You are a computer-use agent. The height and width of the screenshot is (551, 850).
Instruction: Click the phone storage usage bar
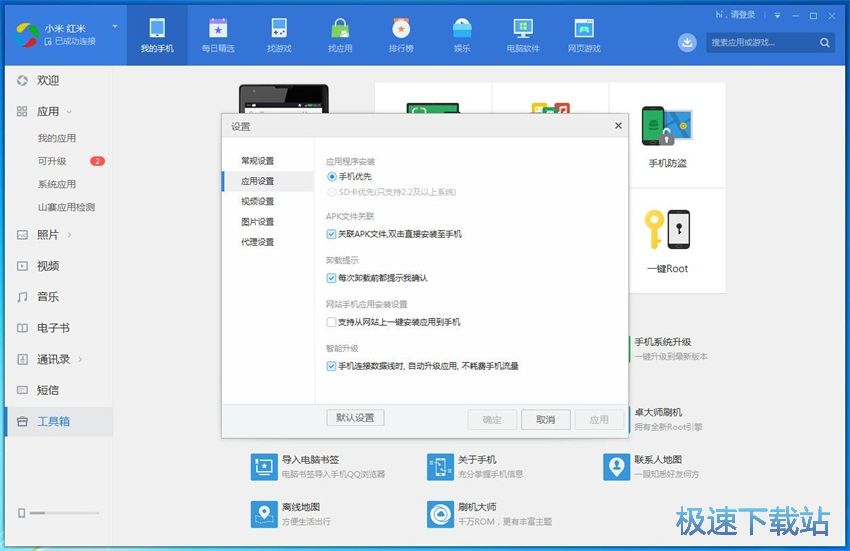65,512
